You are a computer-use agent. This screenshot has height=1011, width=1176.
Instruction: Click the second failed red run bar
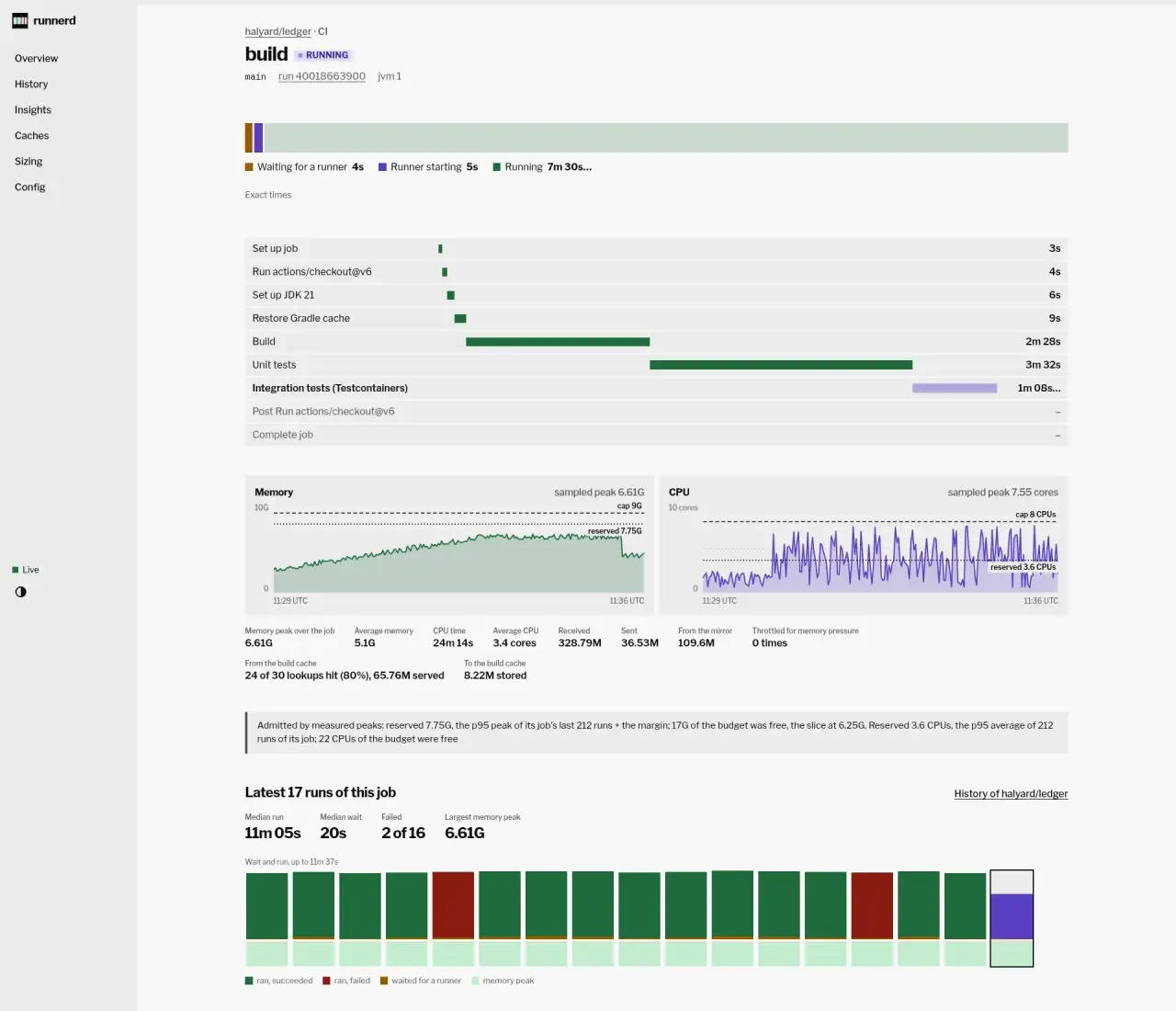tap(872, 906)
